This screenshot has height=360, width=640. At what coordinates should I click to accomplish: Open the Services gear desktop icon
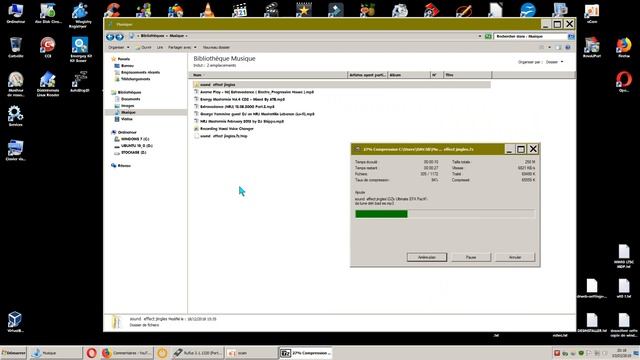[x=16, y=116]
